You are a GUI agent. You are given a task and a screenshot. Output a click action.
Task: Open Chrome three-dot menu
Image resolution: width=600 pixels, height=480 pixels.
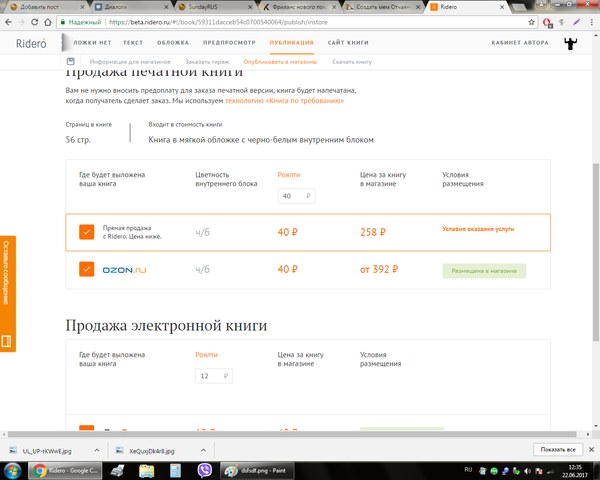click(591, 22)
